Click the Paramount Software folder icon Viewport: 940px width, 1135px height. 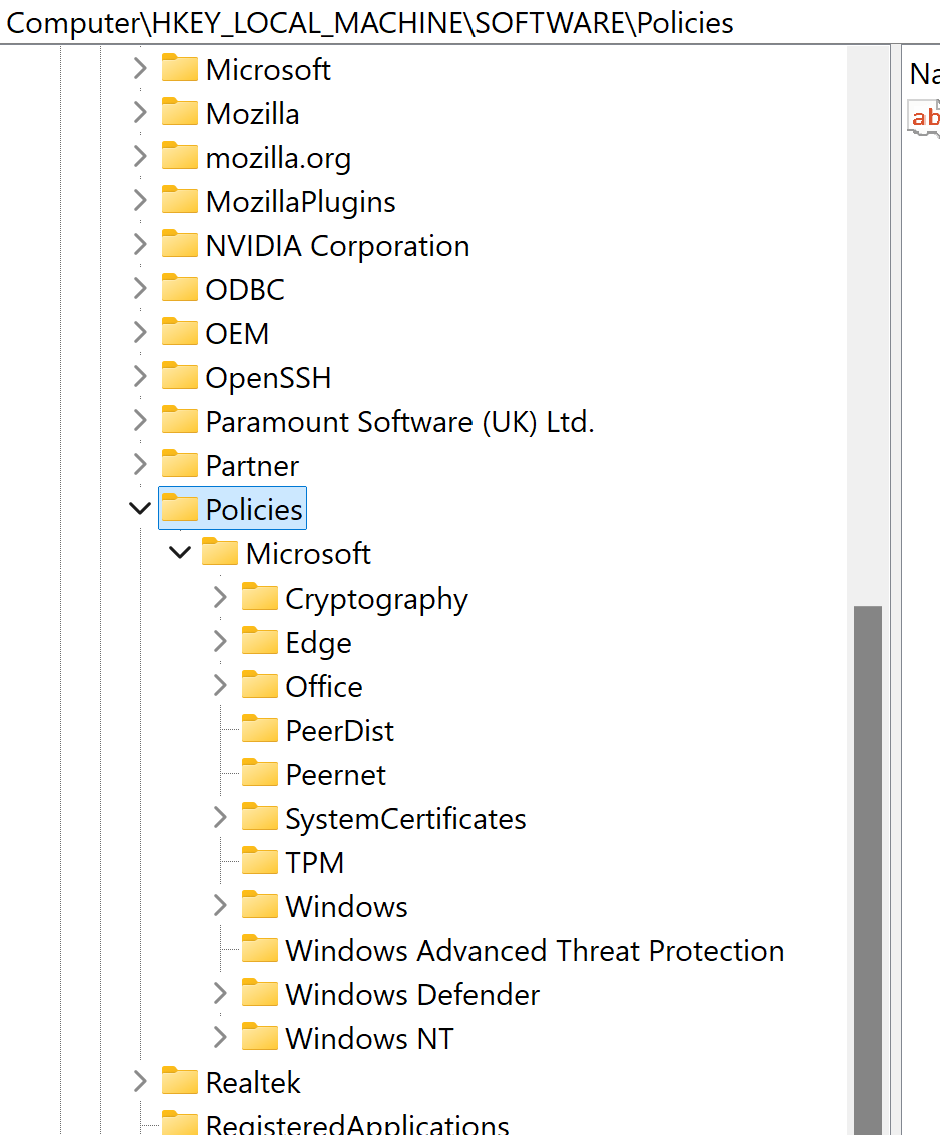point(179,421)
